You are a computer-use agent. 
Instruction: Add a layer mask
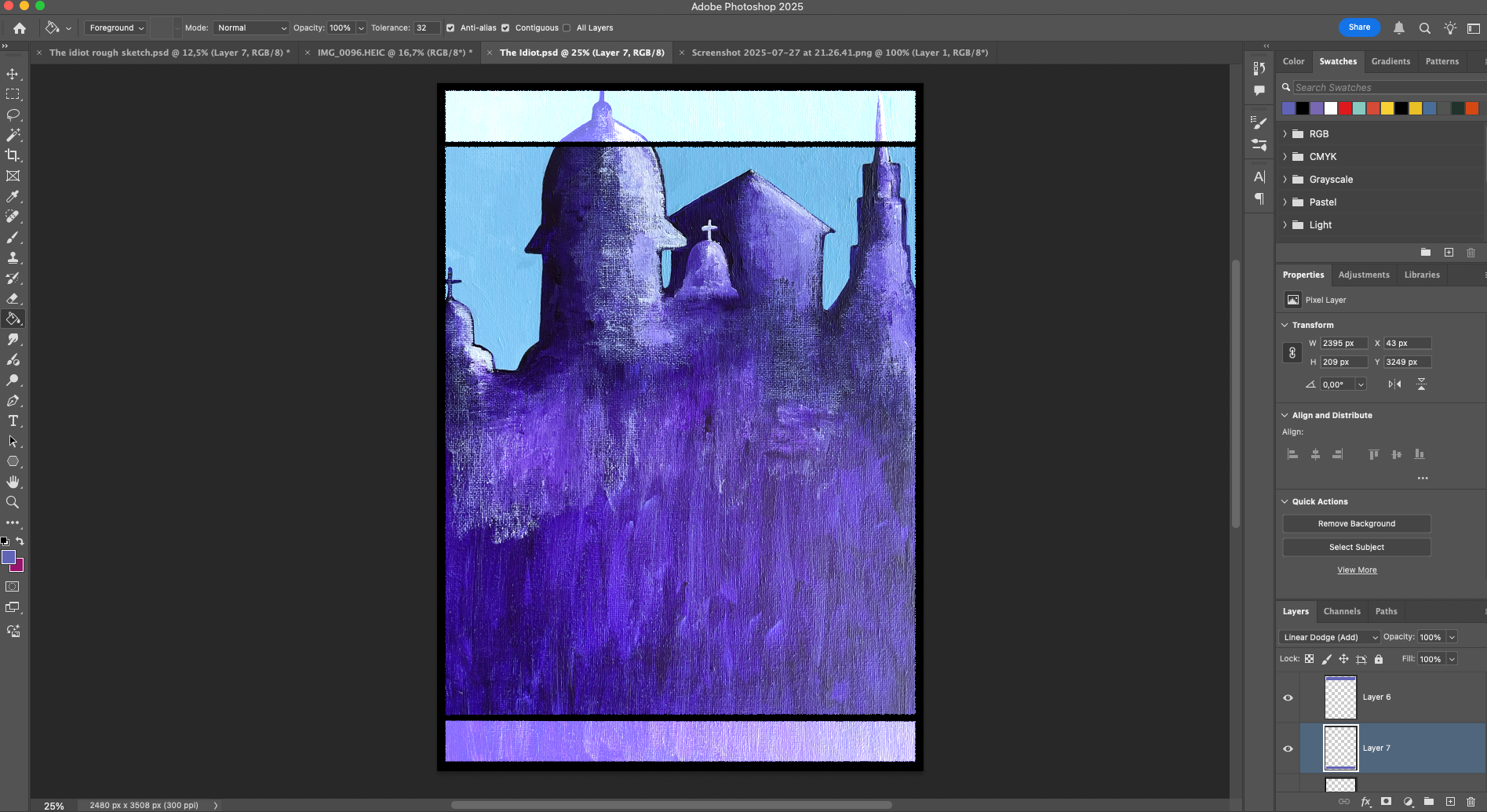coord(1386,802)
